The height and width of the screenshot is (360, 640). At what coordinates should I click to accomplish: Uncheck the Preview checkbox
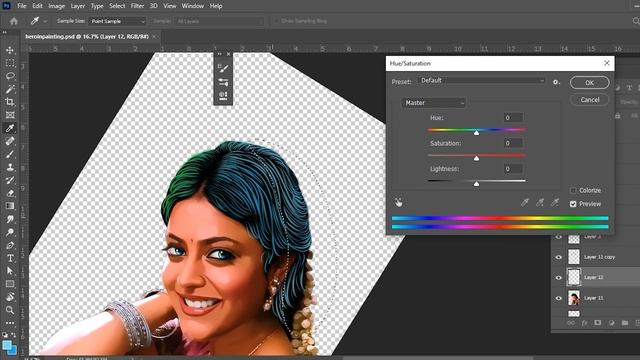coord(573,204)
